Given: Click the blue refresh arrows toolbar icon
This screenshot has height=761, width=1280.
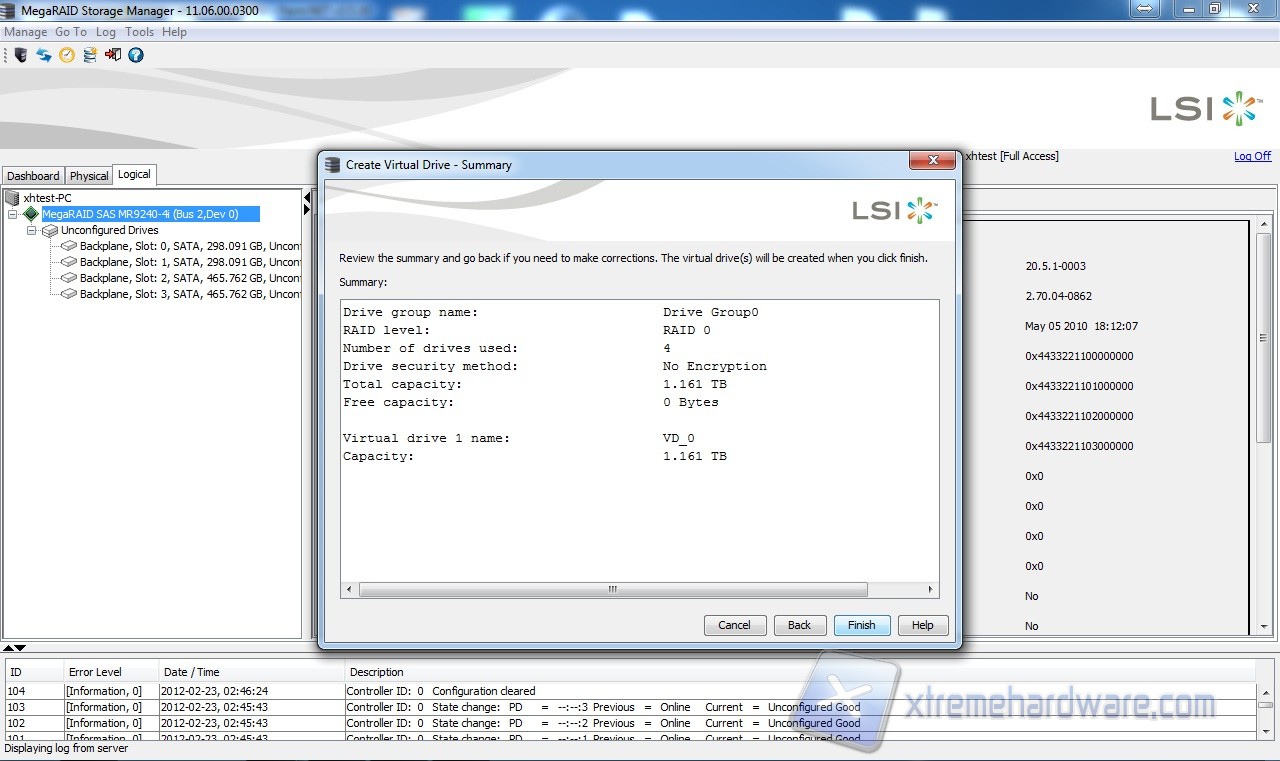Looking at the screenshot, I should [44, 55].
